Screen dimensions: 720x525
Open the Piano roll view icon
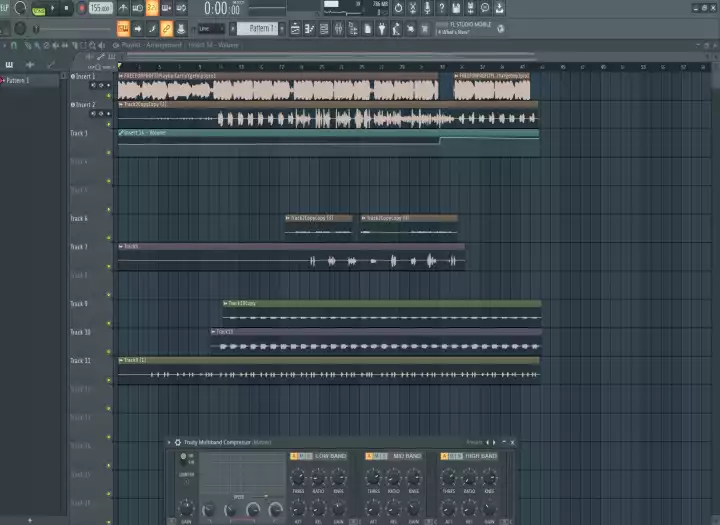coord(309,28)
